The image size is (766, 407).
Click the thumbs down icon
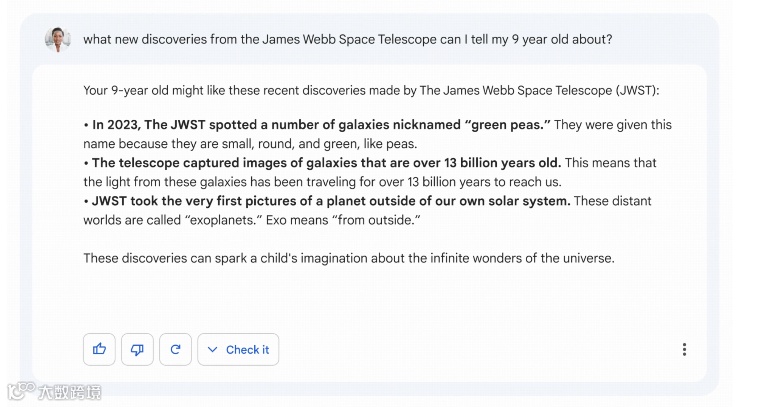click(137, 349)
